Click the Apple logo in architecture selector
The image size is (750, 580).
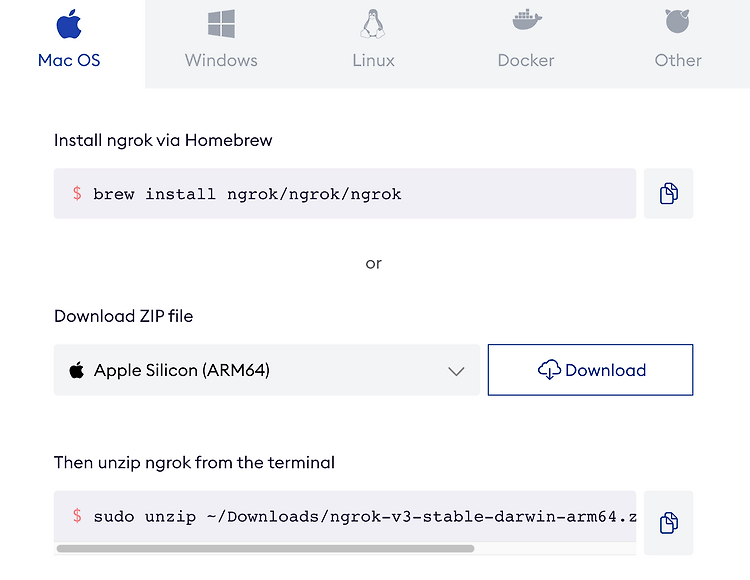click(x=77, y=370)
